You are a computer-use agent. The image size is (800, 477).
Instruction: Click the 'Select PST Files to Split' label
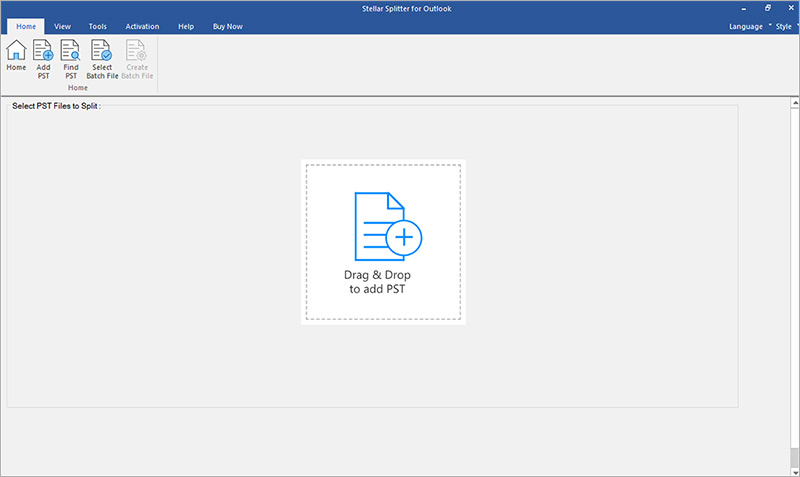pos(56,106)
